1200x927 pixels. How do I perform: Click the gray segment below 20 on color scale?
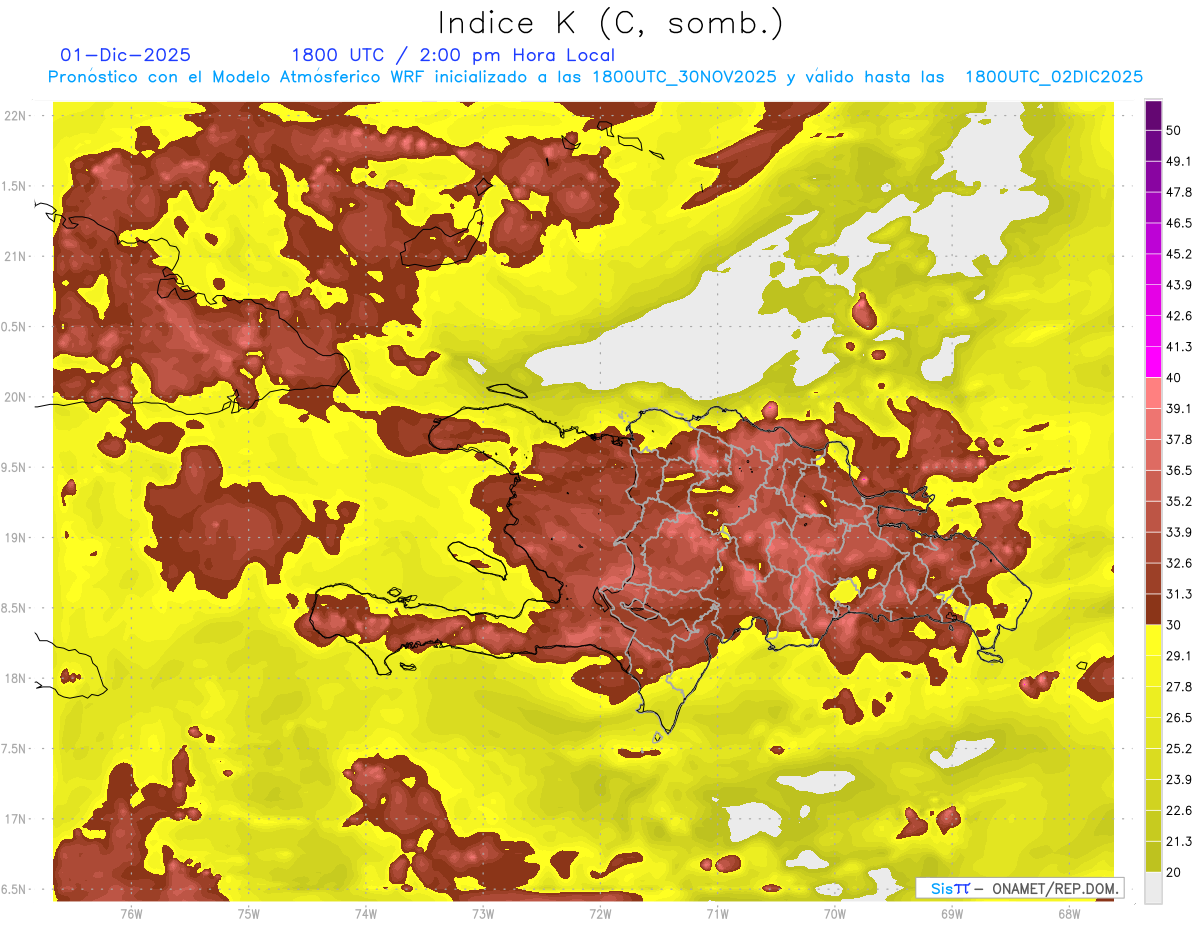coord(1153,888)
